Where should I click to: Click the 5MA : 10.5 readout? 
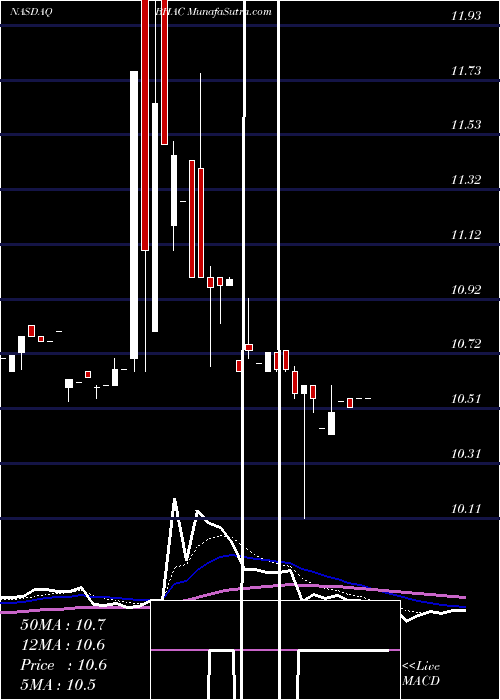[58, 685]
